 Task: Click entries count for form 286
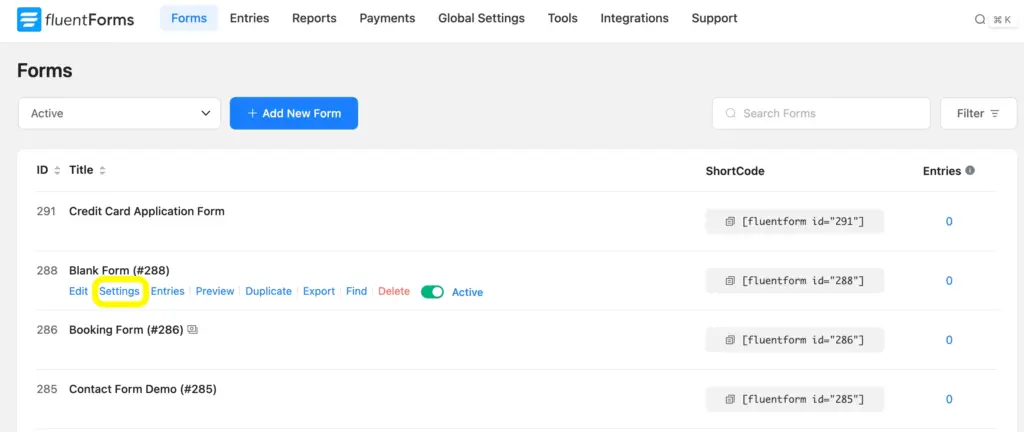(949, 340)
